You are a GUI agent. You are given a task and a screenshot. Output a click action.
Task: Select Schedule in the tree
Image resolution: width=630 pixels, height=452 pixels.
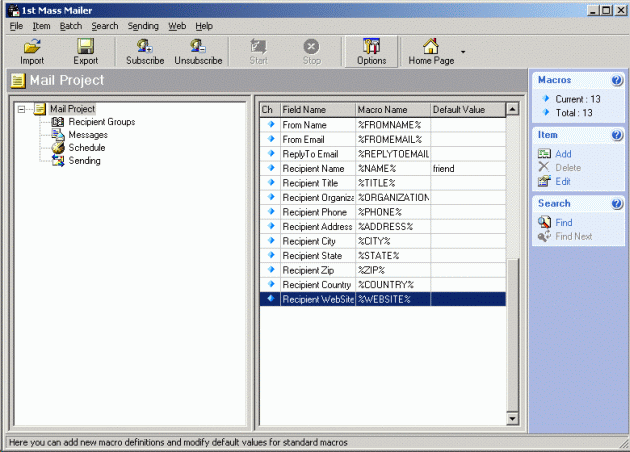click(87, 147)
